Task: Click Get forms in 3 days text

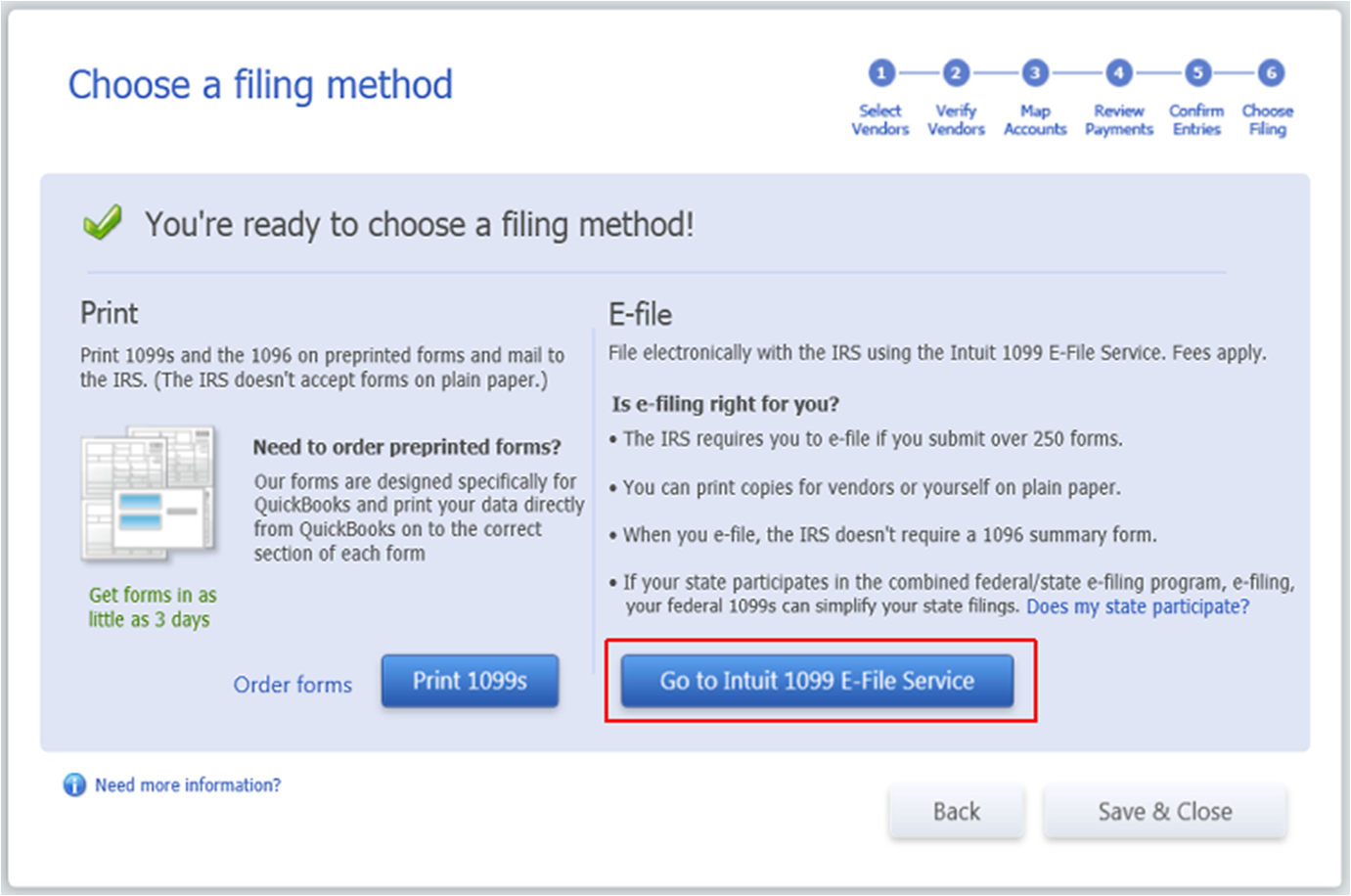Action: point(152,606)
